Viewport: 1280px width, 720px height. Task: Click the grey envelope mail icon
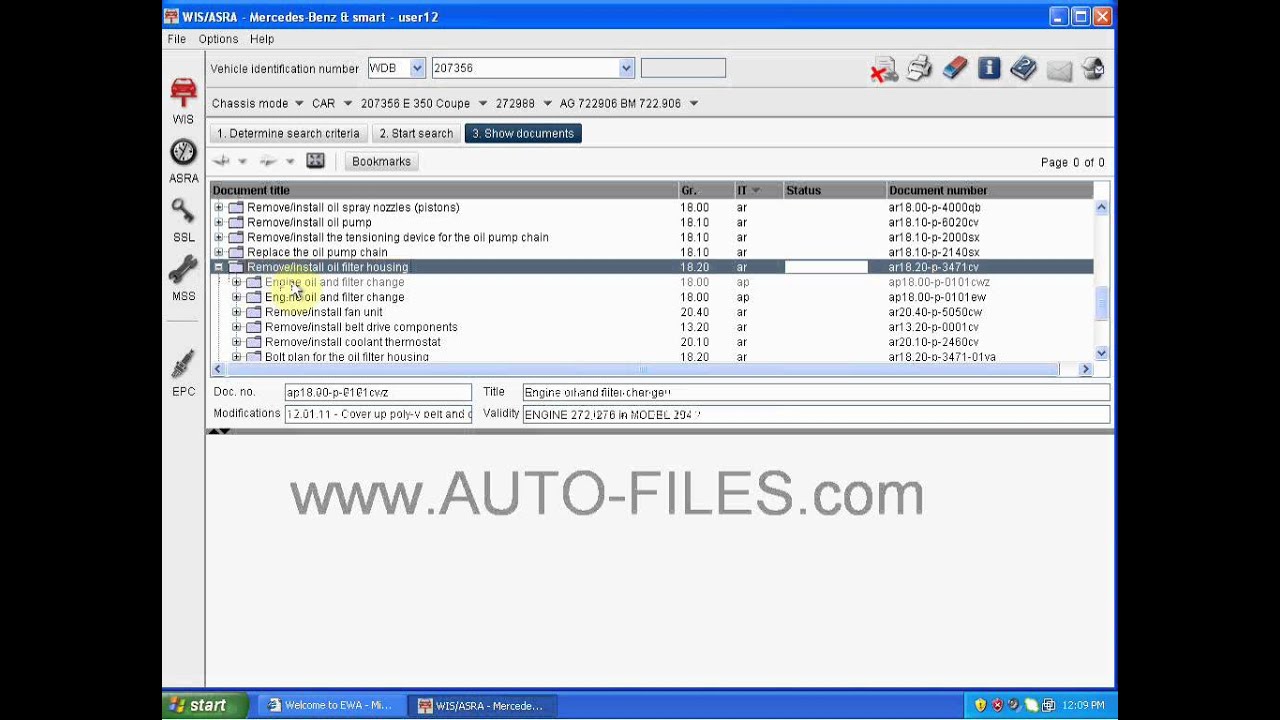point(1059,69)
